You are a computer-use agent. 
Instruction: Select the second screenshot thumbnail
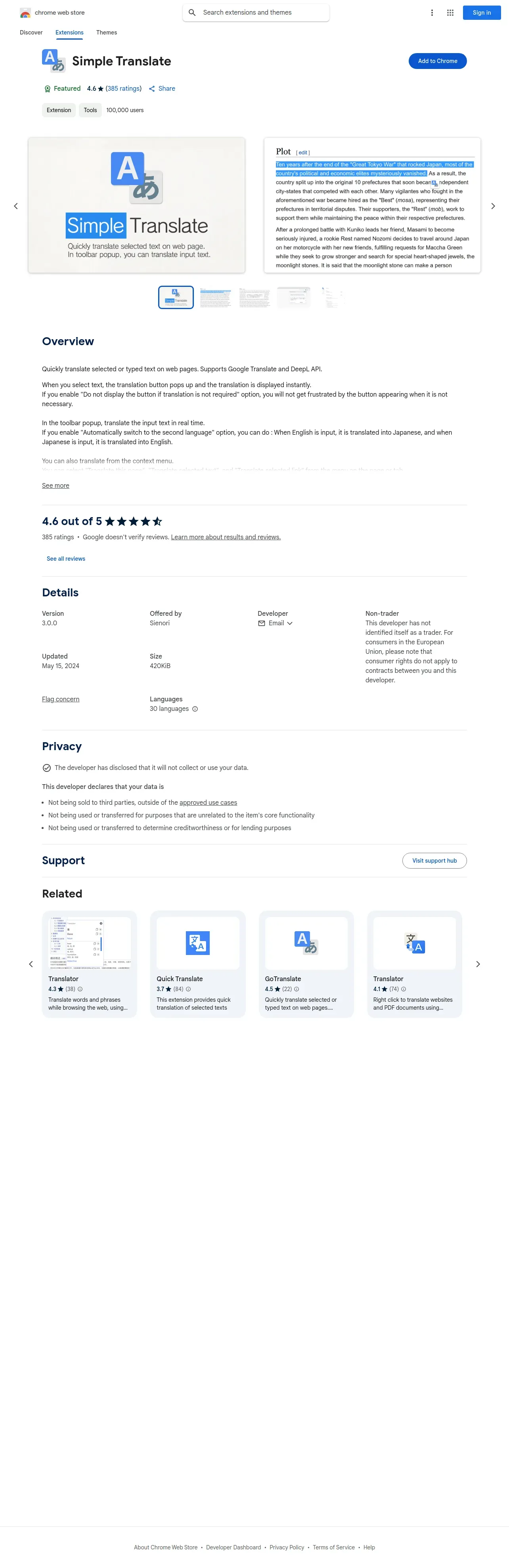[216, 298]
